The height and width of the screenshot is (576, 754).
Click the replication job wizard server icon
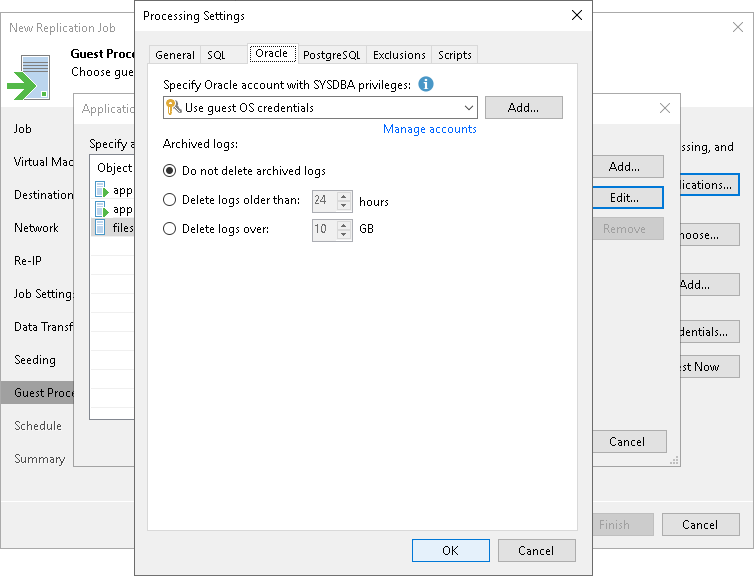(x=29, y=77)
